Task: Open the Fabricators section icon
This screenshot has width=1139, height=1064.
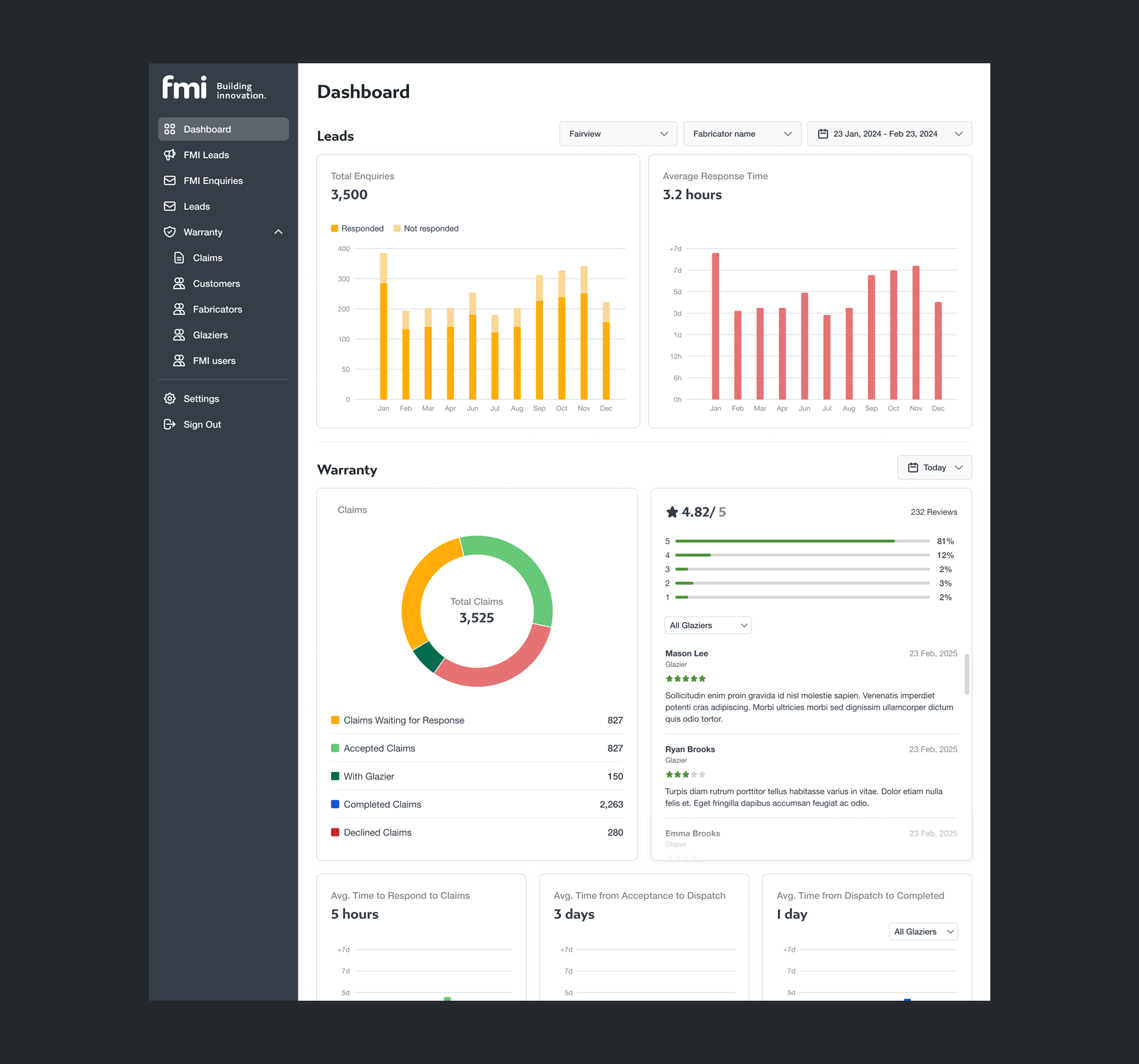Action: click(179, 309)
